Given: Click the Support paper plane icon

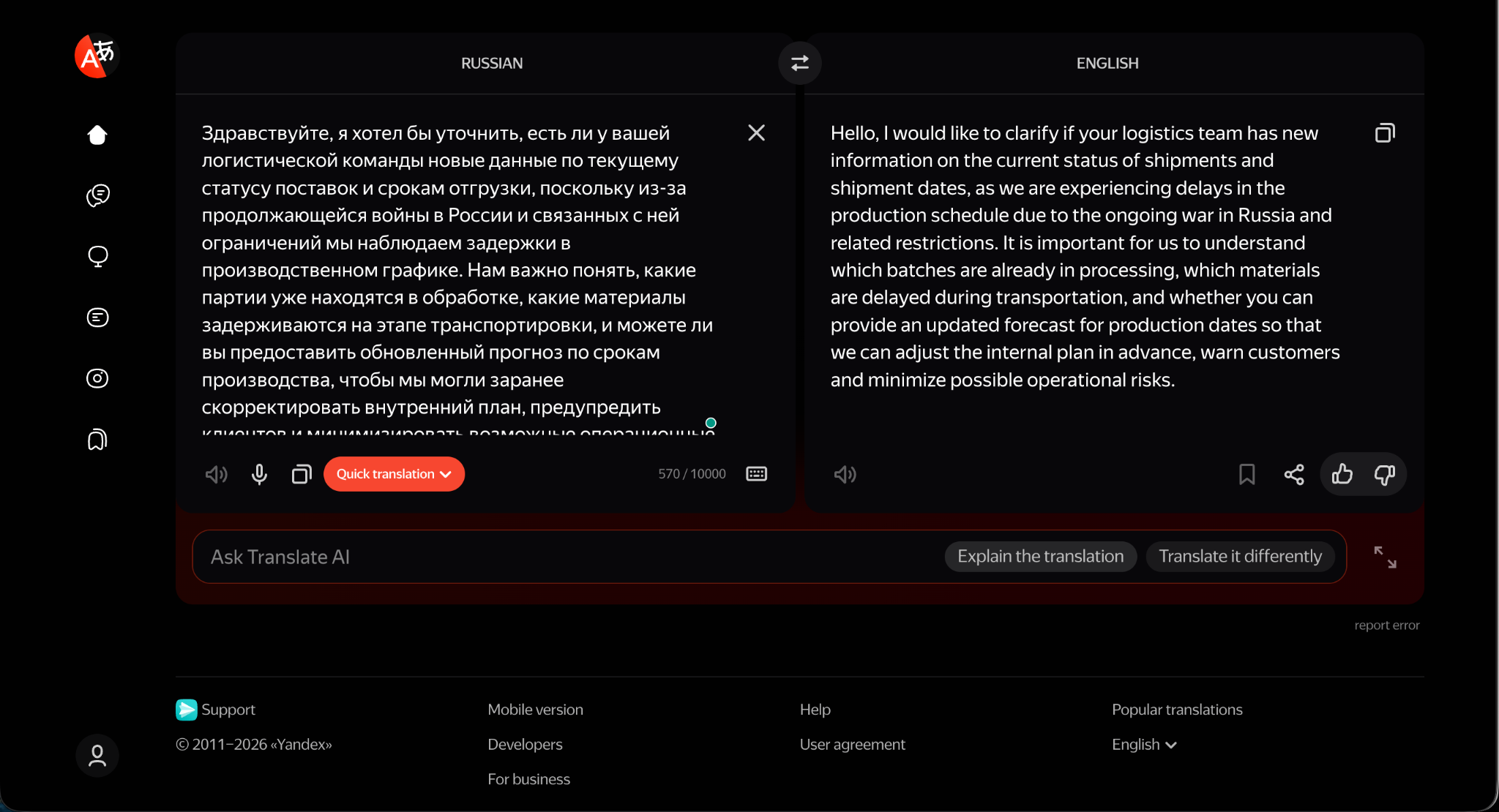Looking at the screenshot, I should pos(186,710).
